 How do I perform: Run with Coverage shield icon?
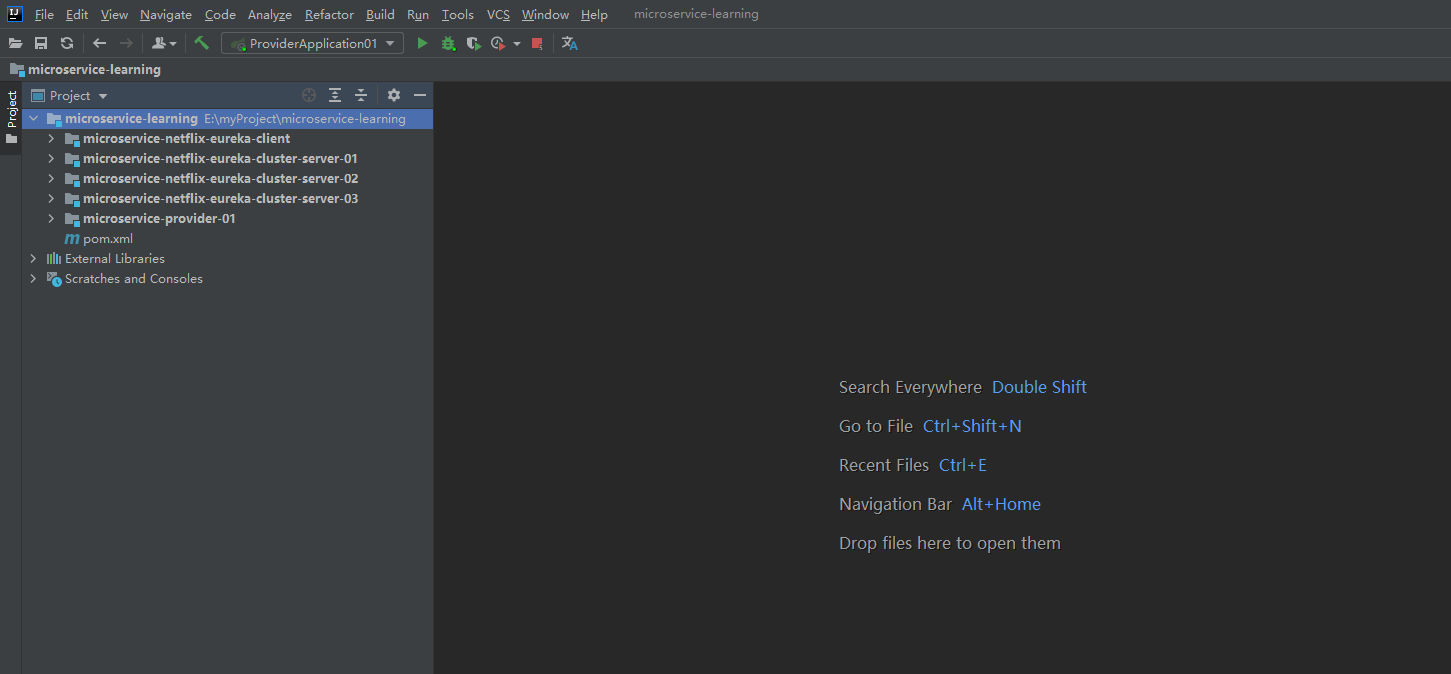pyautogui.click(x=473, y=43)
